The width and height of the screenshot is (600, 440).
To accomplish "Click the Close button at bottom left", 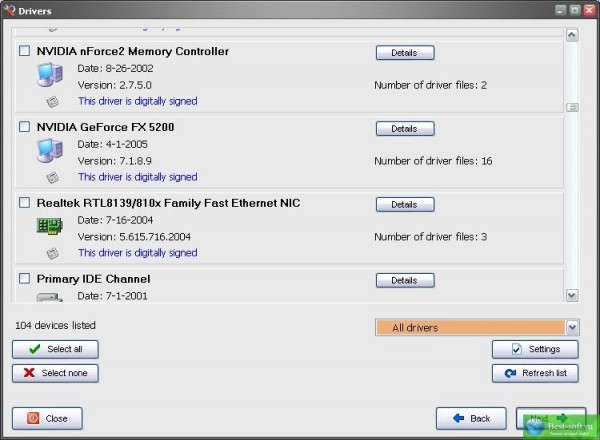I will pos(47,419).
